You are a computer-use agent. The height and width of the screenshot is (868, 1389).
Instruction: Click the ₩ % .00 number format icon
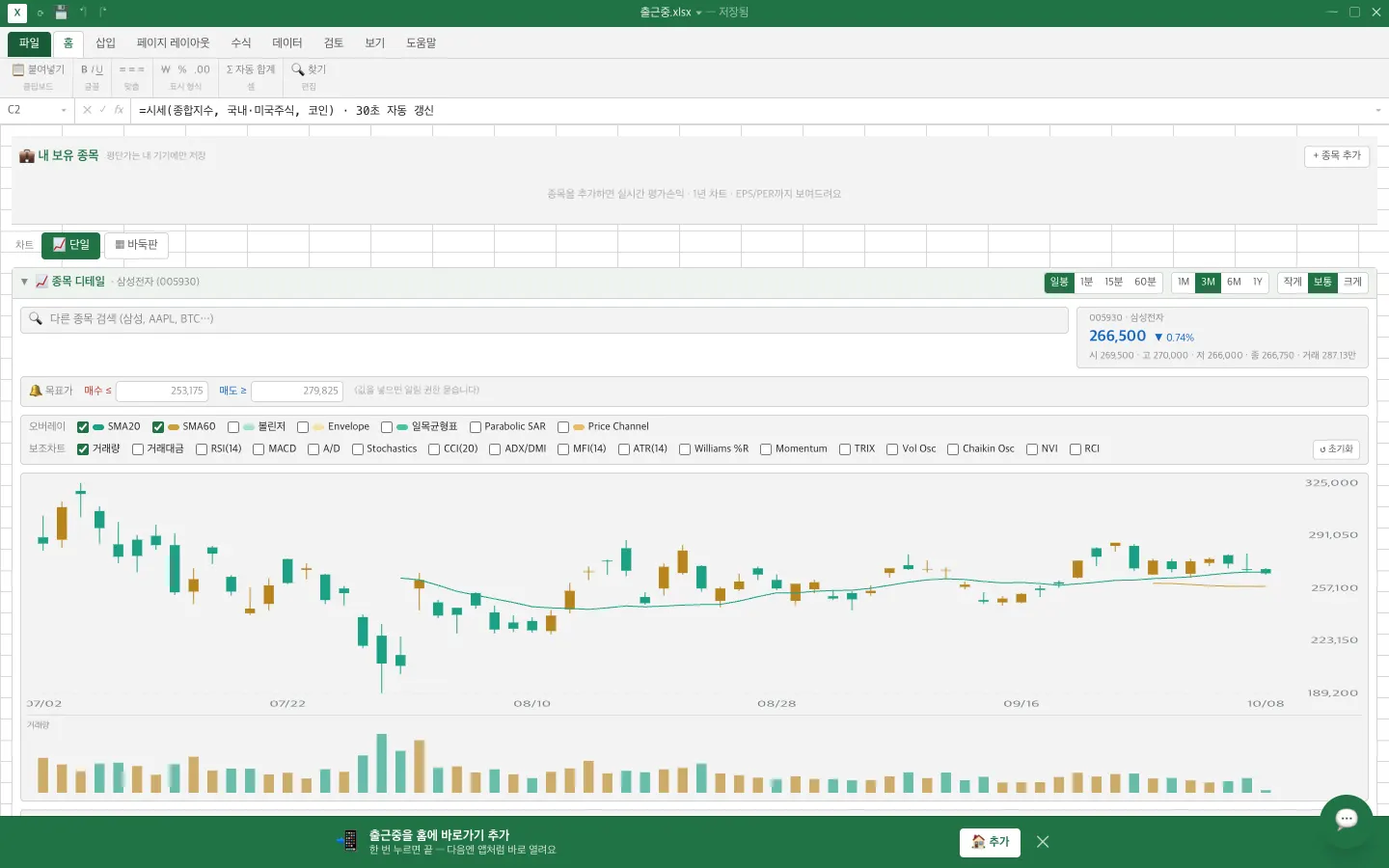[x=185, y=69]
